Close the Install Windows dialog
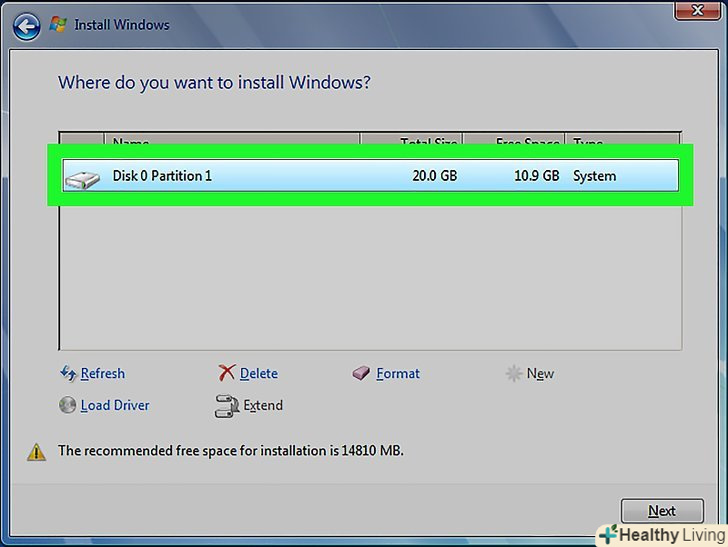This screenshot has height=547, width=728. [697, 10]
